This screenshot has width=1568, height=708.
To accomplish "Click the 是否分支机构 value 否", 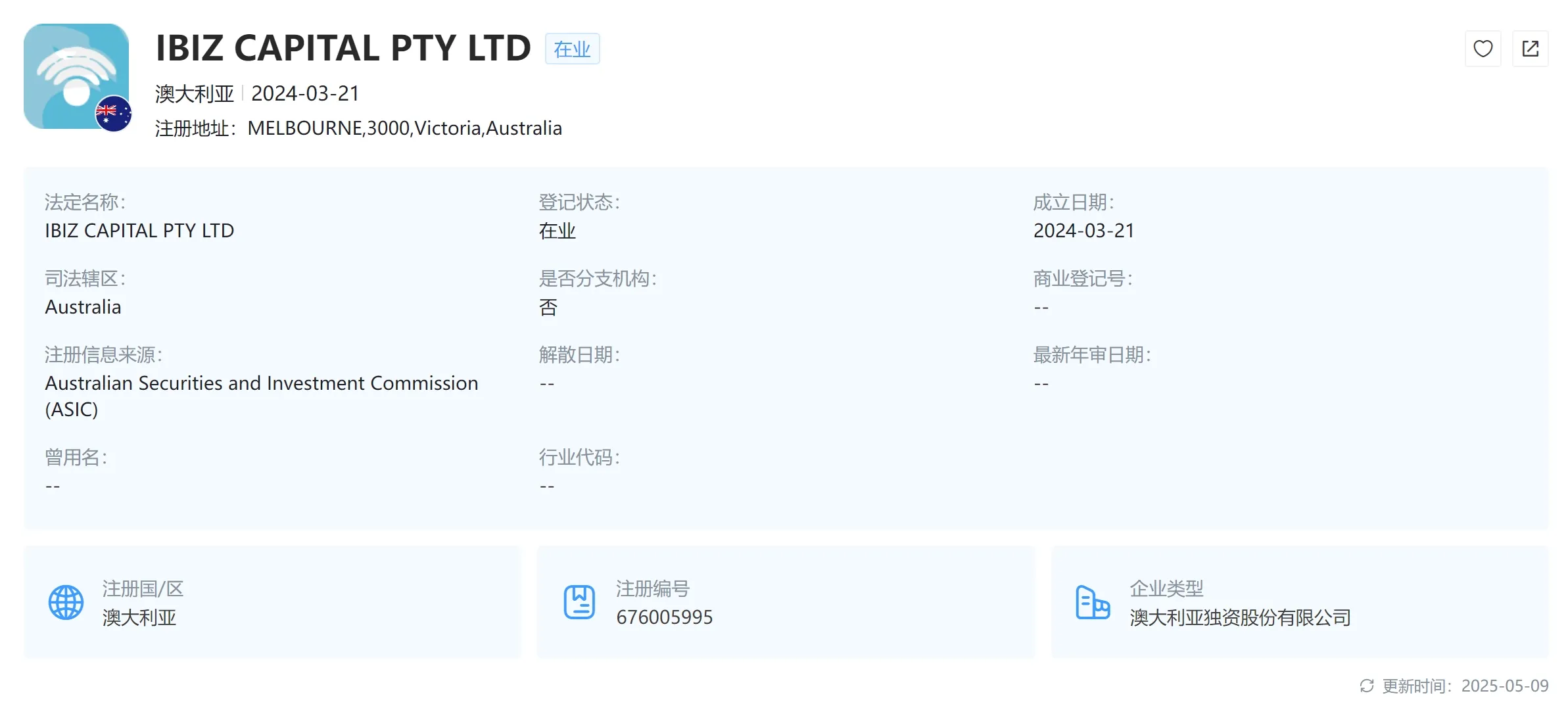I will [548, 307].
